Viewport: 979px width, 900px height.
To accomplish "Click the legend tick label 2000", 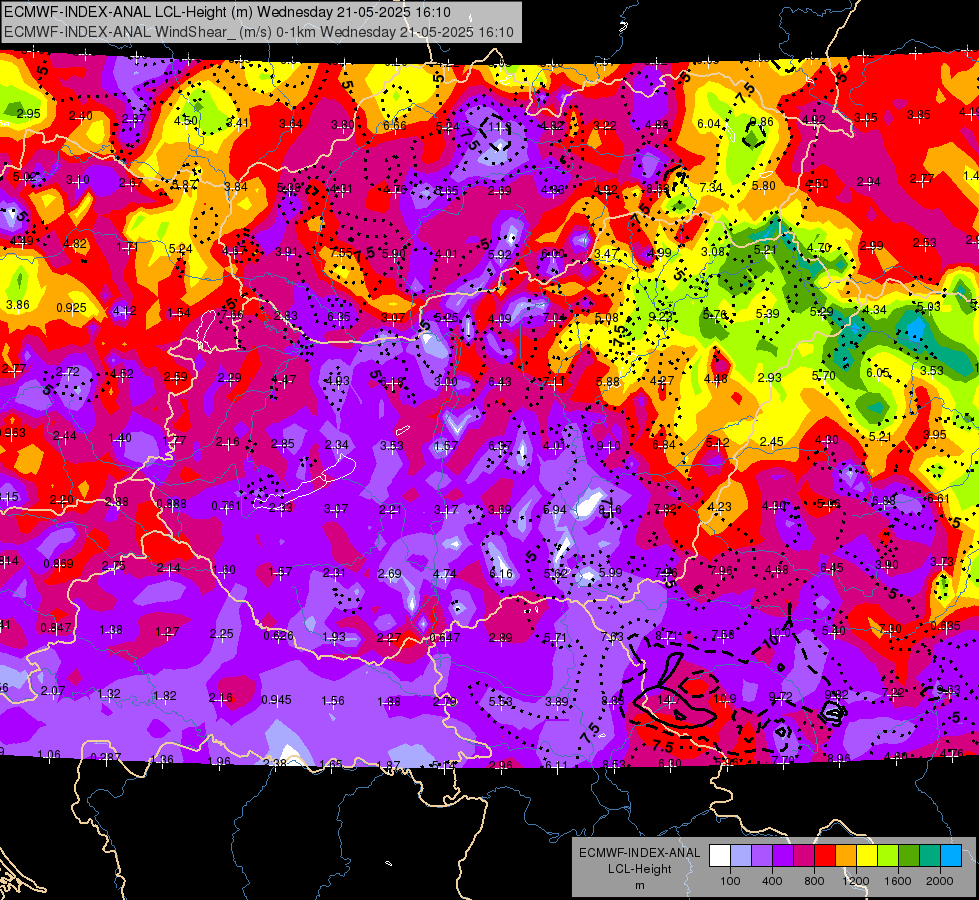I will tap(939, 881).
